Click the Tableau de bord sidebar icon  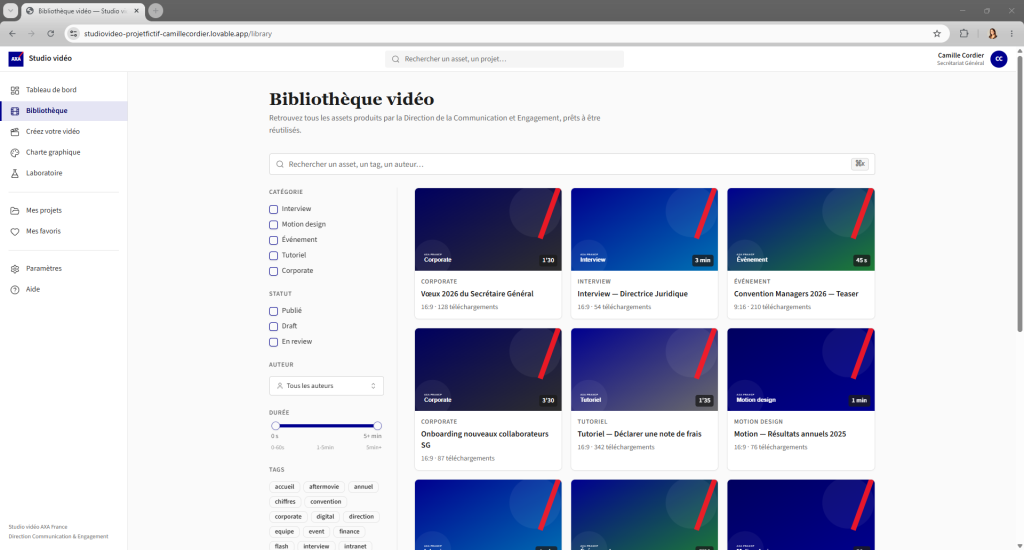[x=15, y=90]
